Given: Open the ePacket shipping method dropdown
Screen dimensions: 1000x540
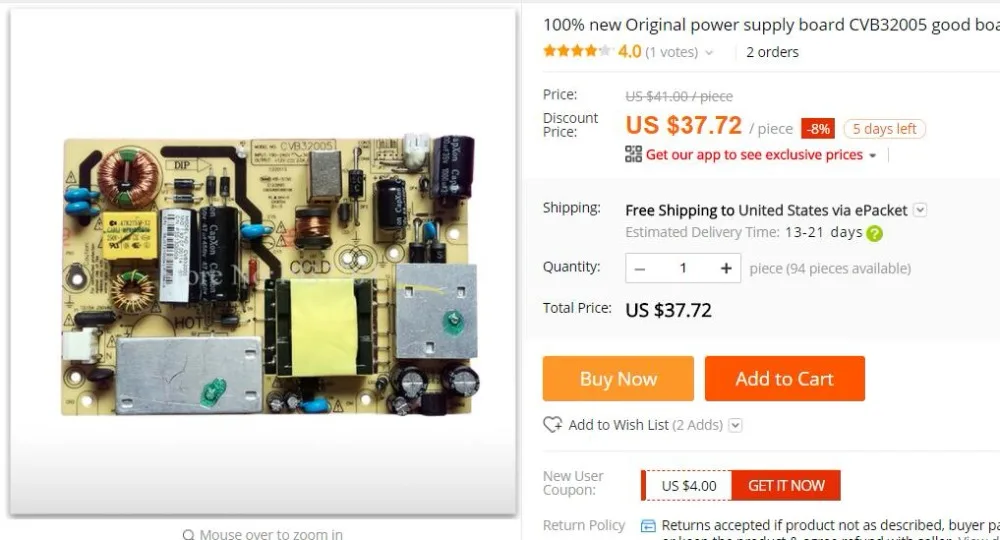Looking at the screenshot, I should (921, 210).
